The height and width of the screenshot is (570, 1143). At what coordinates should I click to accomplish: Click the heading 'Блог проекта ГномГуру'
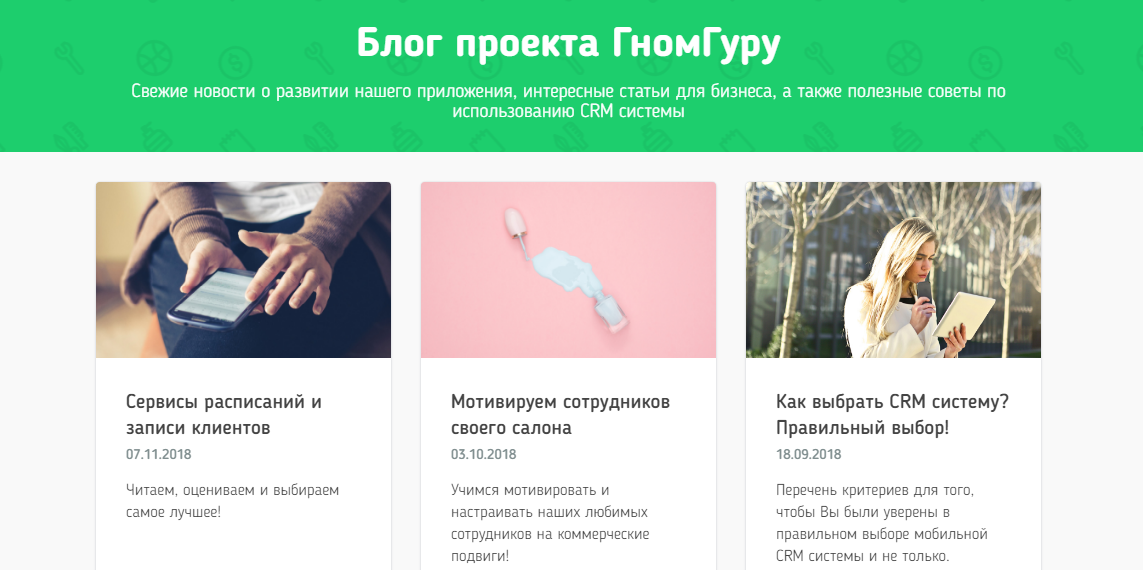point(569,44)
